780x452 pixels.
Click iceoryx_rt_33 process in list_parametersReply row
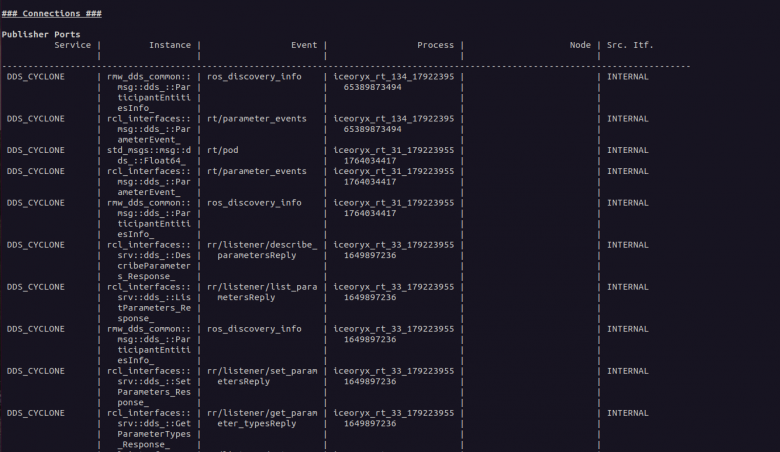tap(393, 292)
